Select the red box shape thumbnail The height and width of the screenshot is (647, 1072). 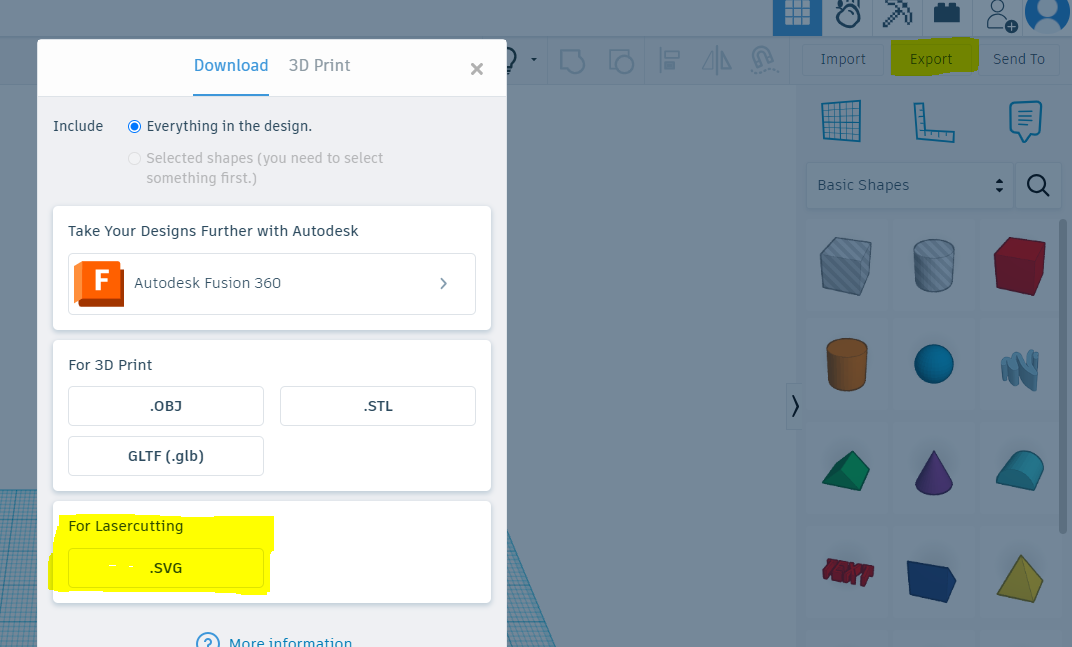(x=1019, y=265)
